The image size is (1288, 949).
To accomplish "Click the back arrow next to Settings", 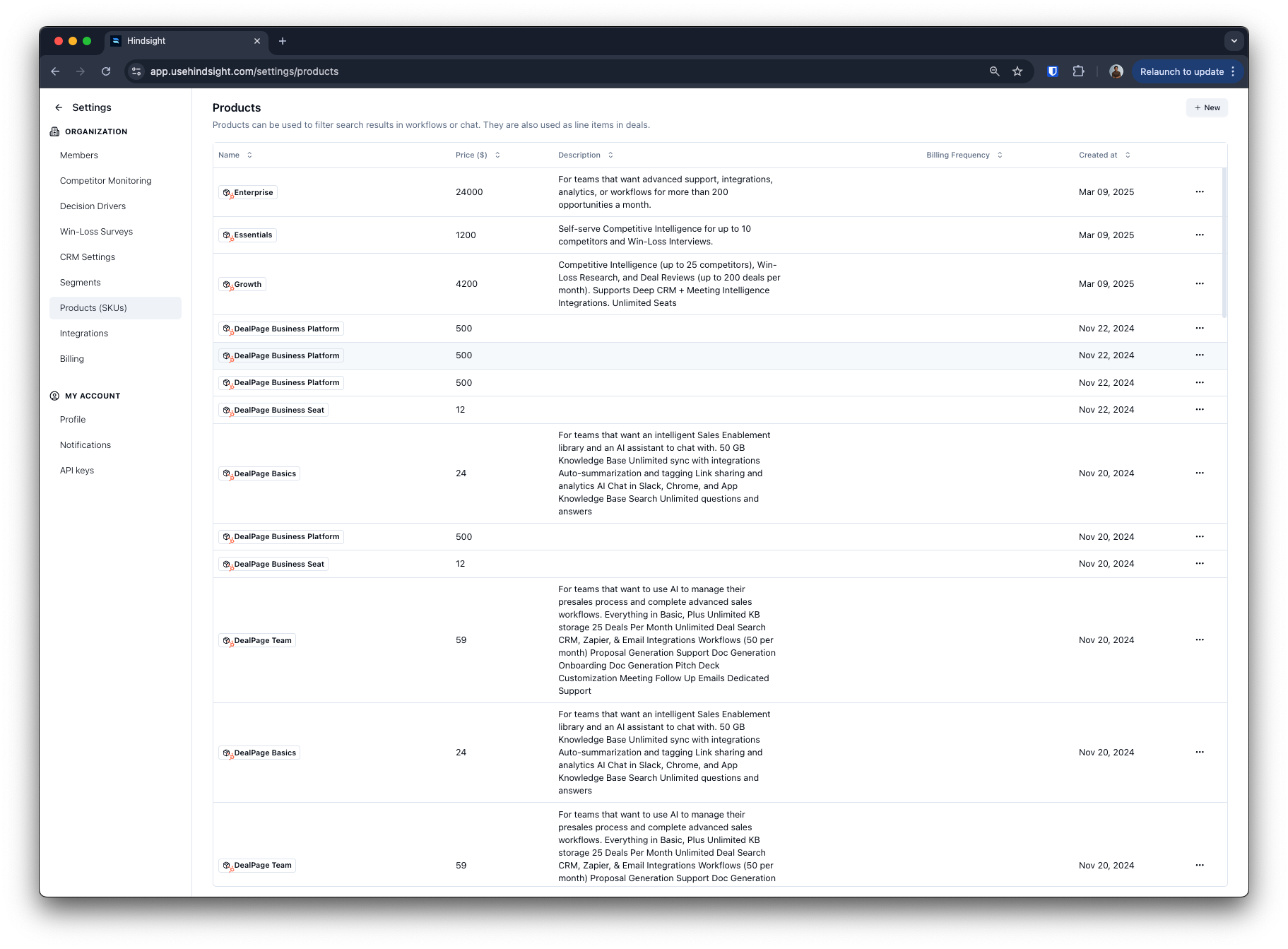I will click(59, 107).
